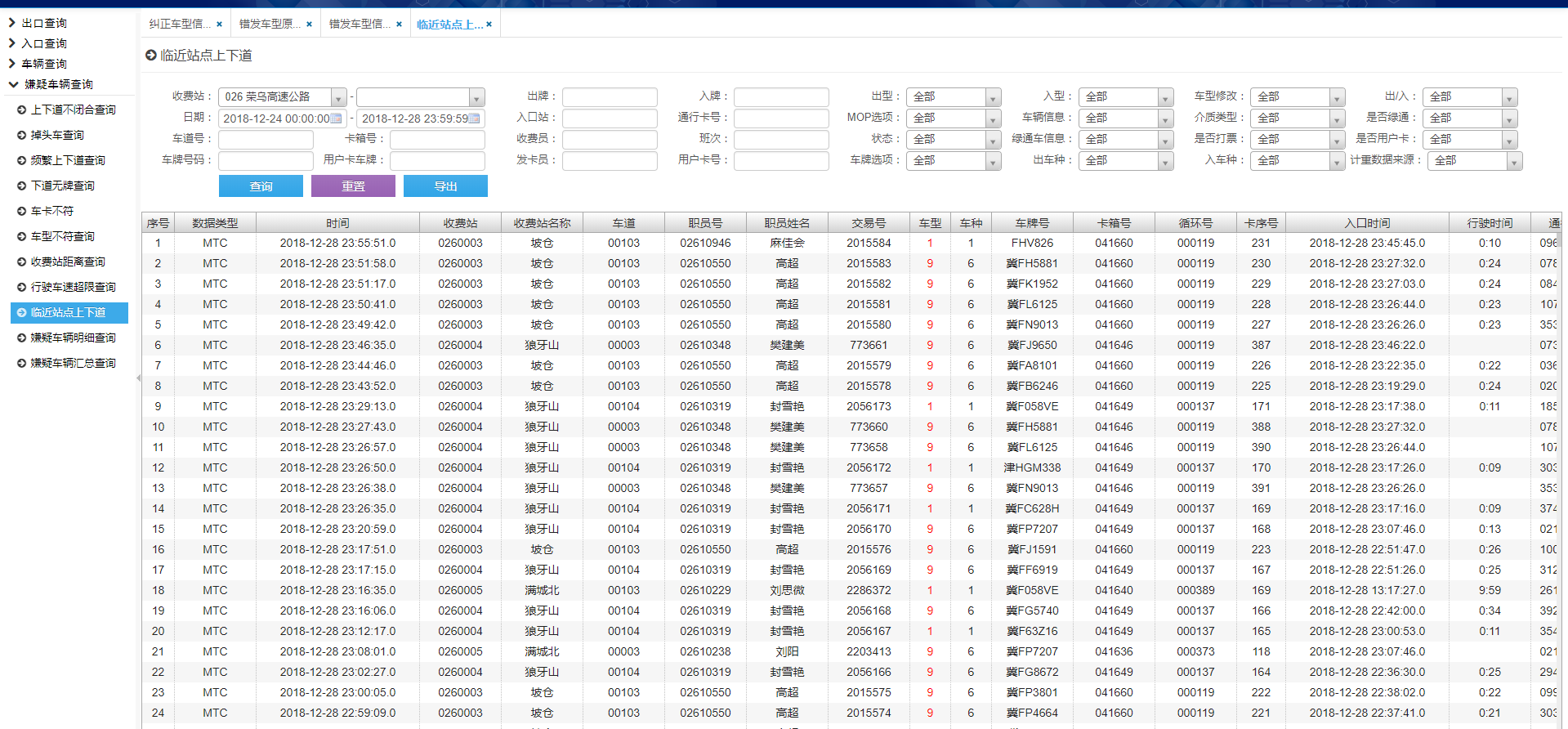Click the 查询 button
The width and height of the screenshot is (1568, 729).
[261, 186]
